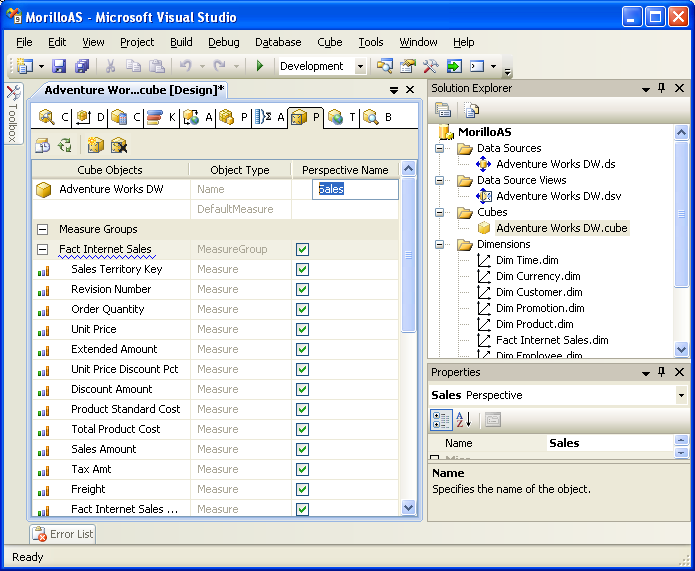Collapse the Fact Internet Sales group
This screenshot has width=695, height=571.
pyautogui.click(x=43, y=249)
